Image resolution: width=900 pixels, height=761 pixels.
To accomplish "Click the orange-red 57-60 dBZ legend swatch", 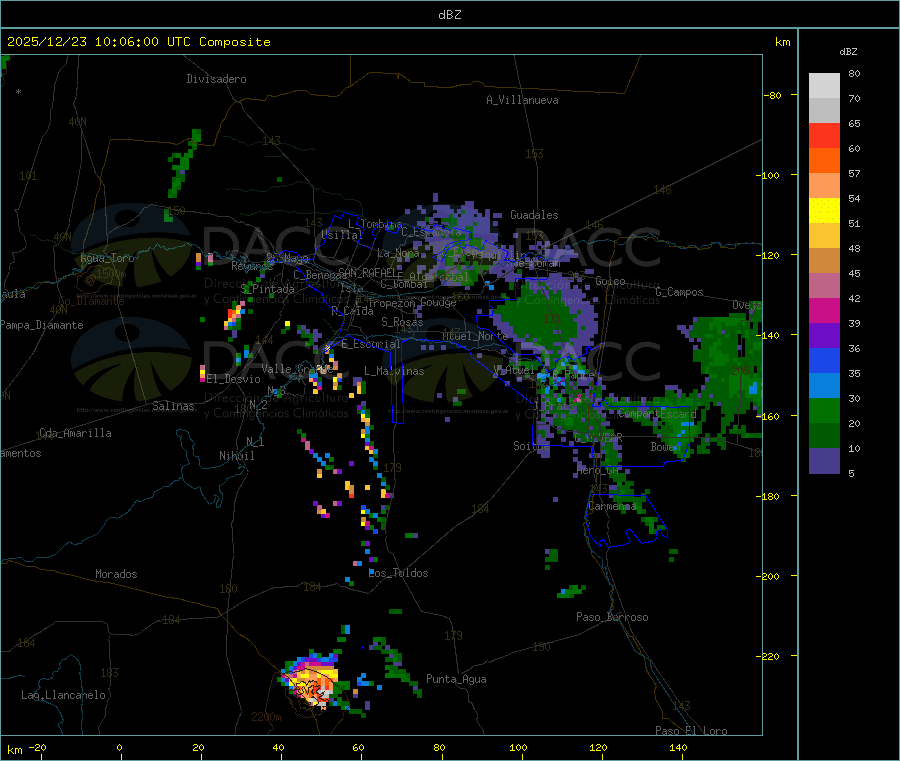I will coord(824,161).
